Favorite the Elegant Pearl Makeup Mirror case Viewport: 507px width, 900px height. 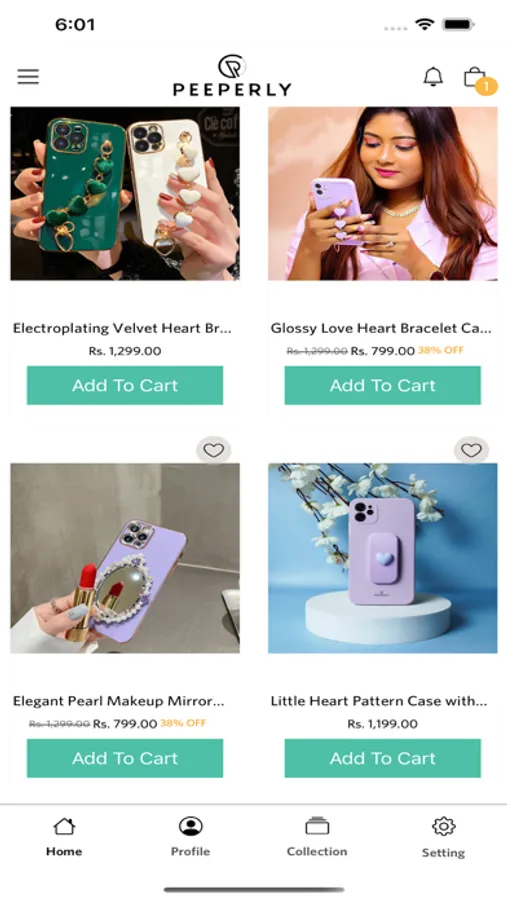[214, 451]
